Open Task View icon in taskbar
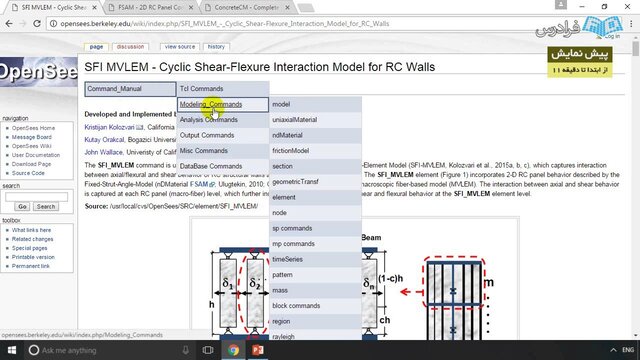This screenshot has height=360, width=640. pos(208,350)
